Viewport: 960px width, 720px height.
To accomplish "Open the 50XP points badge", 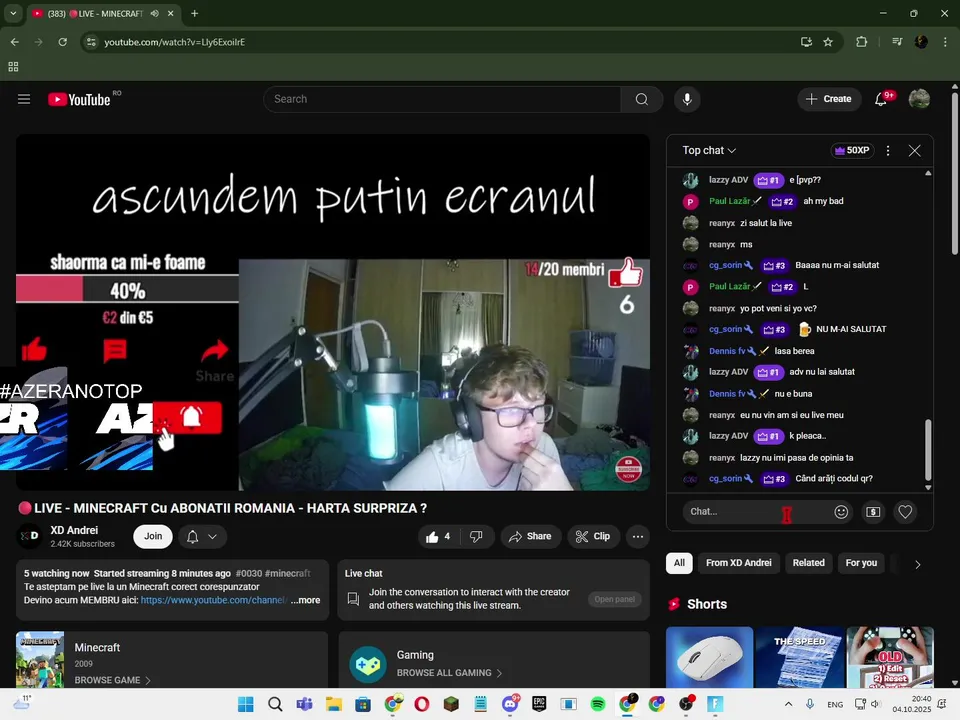I will click(x=852, y=151).
